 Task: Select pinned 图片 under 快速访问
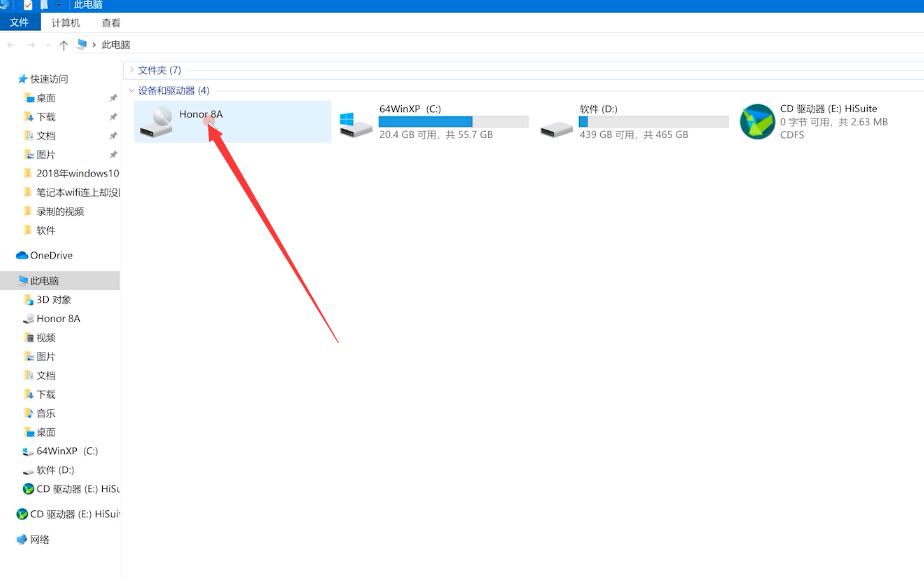[x=39, y=154]
